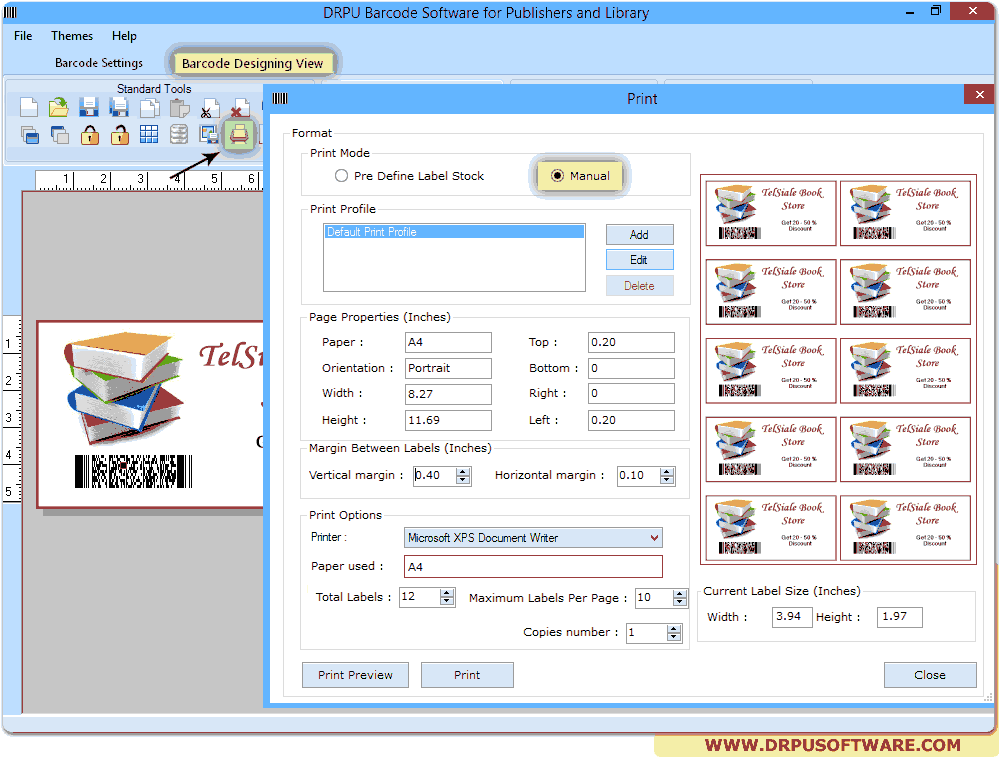Image resolution: width=1000 pixels, height=757 pixels.
Task: Open Print Preview
Action: tap(355, 675)
